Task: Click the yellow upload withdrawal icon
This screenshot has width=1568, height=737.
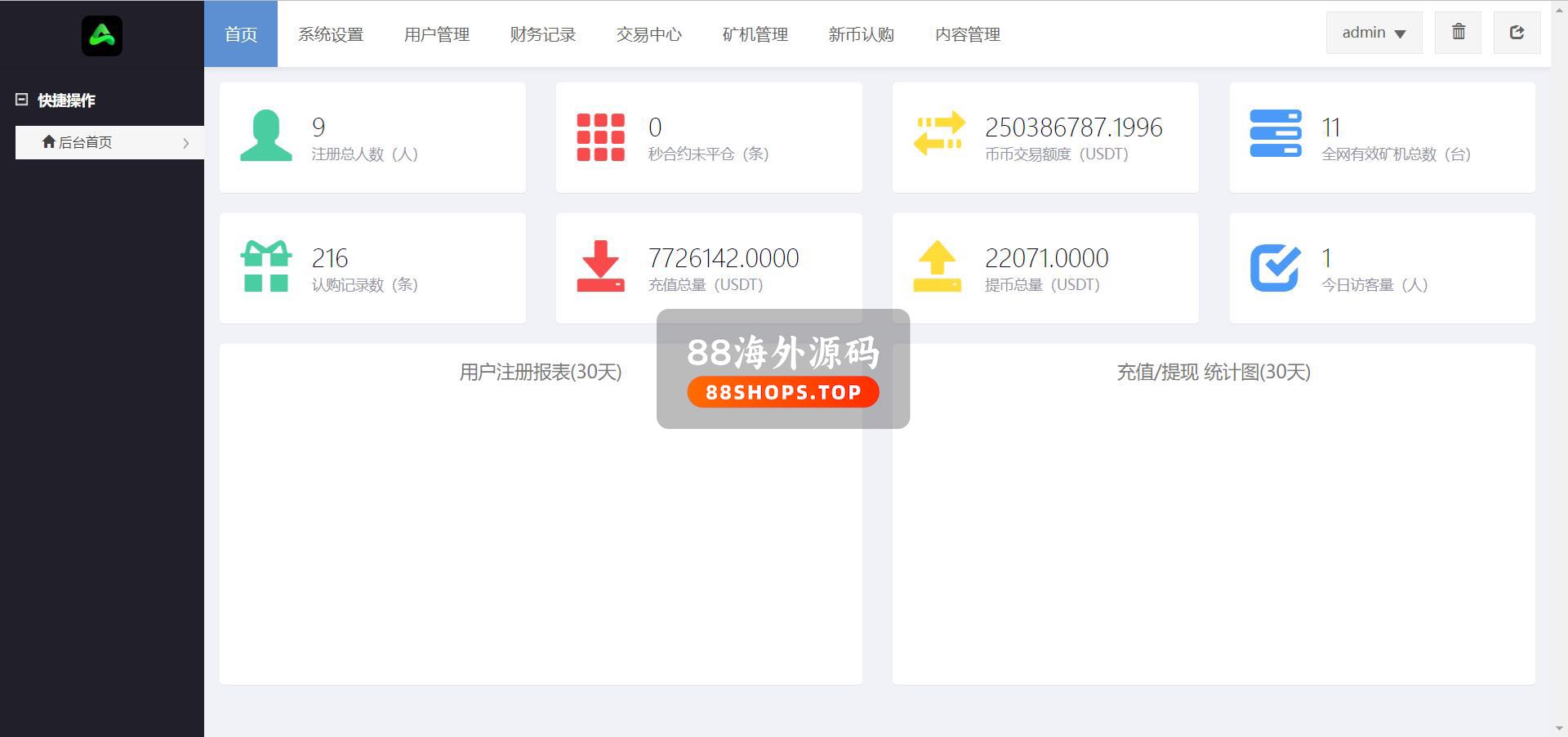Action: tap(937, 266)
